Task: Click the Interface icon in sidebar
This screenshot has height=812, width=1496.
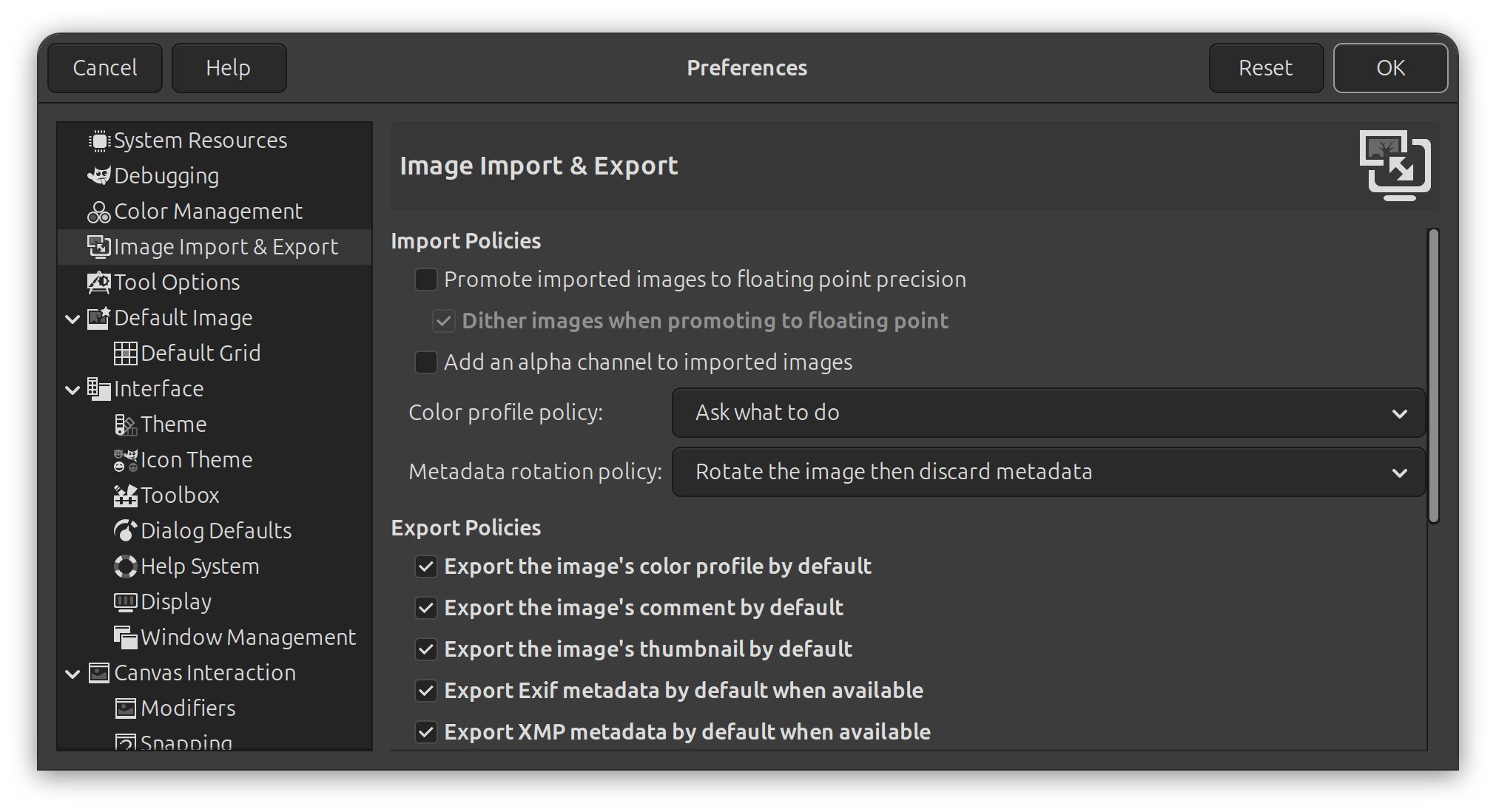Action: [x=98, y=389]
